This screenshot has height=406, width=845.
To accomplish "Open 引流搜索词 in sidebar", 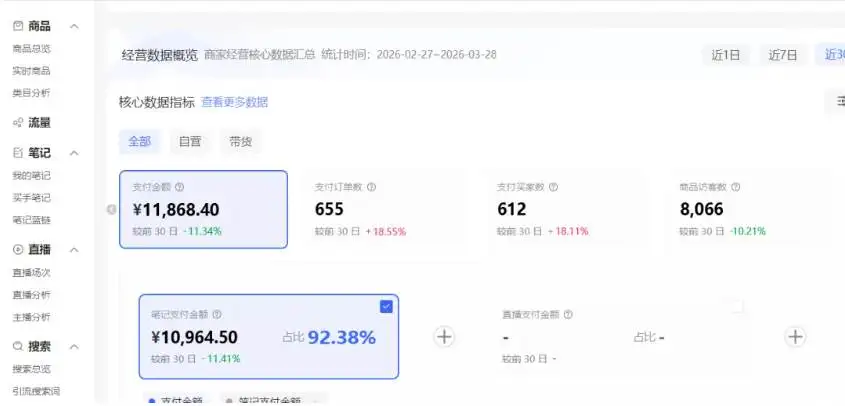I will coord(36,391).
